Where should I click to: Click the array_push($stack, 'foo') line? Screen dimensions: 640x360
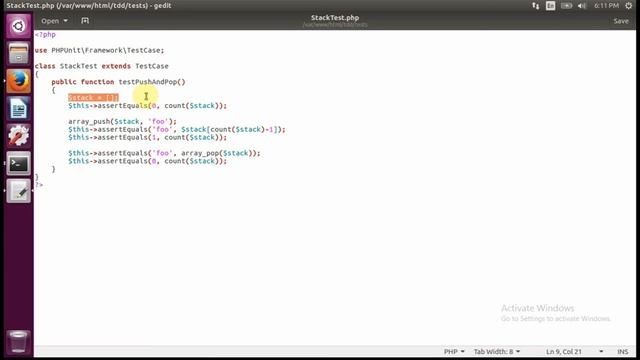pos(122,122)
